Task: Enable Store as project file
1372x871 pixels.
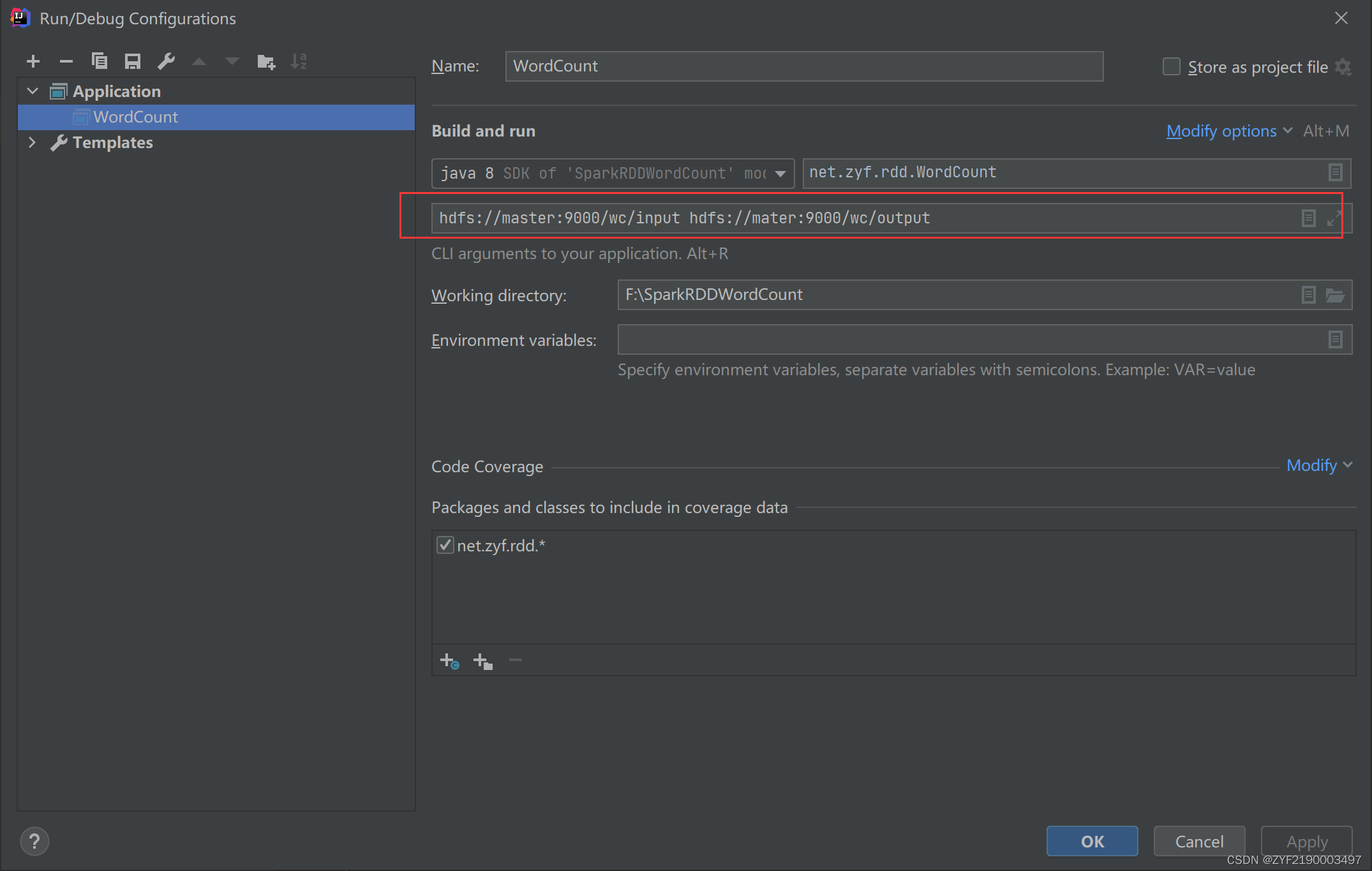Action: (1172, 67)
